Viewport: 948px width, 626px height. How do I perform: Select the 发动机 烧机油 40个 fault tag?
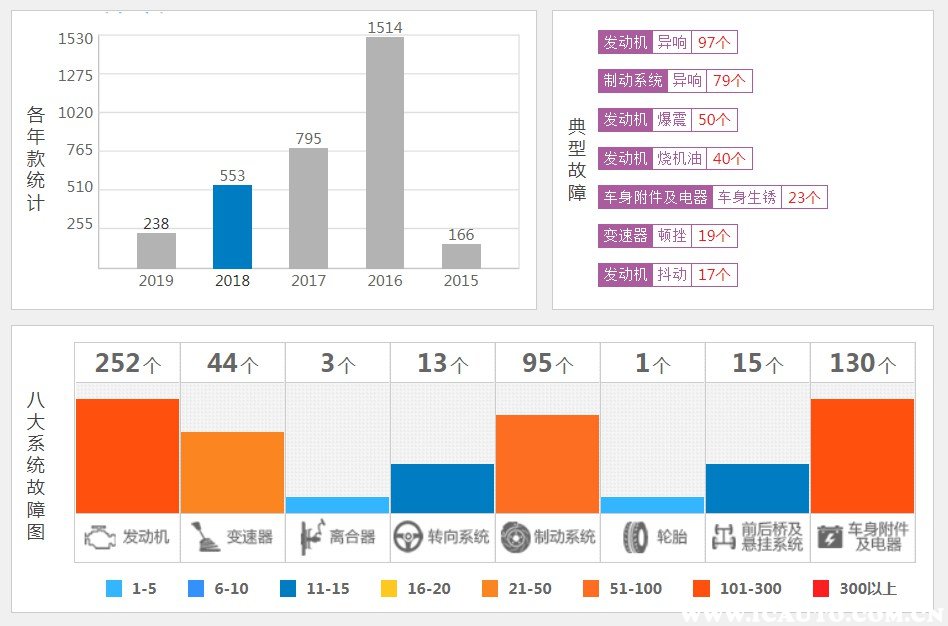tap(674, 158)
